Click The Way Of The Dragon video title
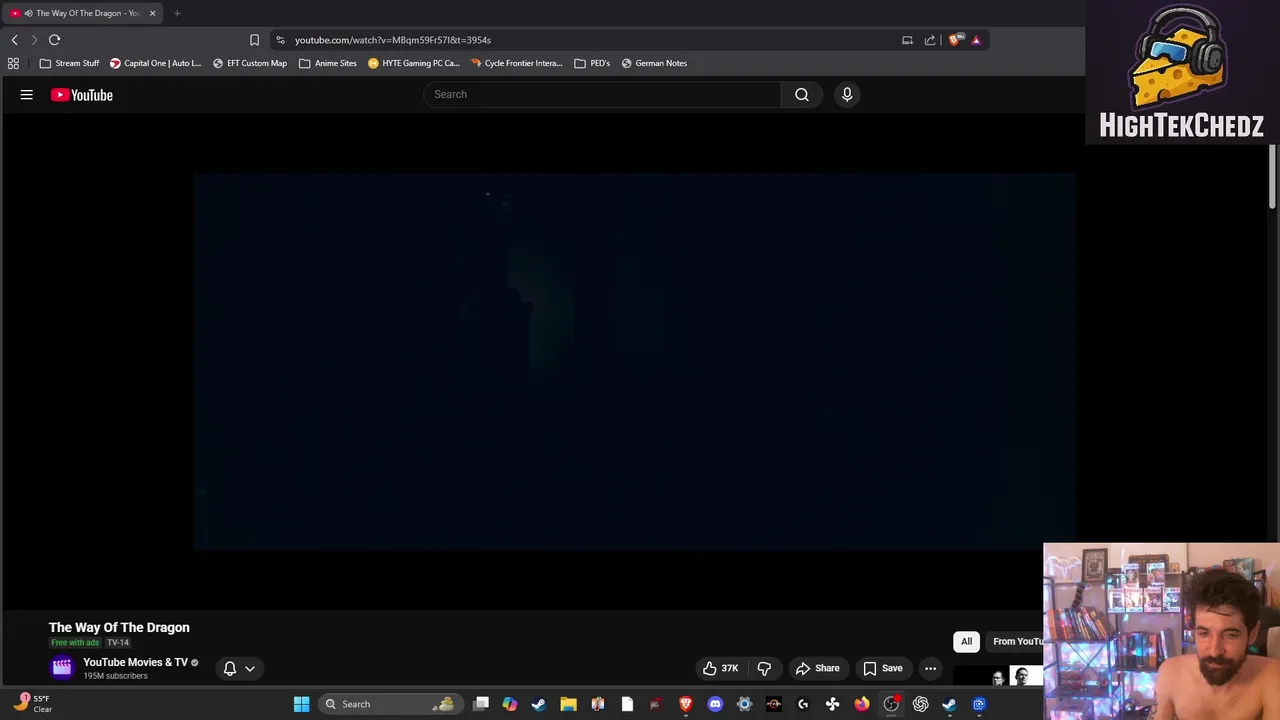 point(119,627)
